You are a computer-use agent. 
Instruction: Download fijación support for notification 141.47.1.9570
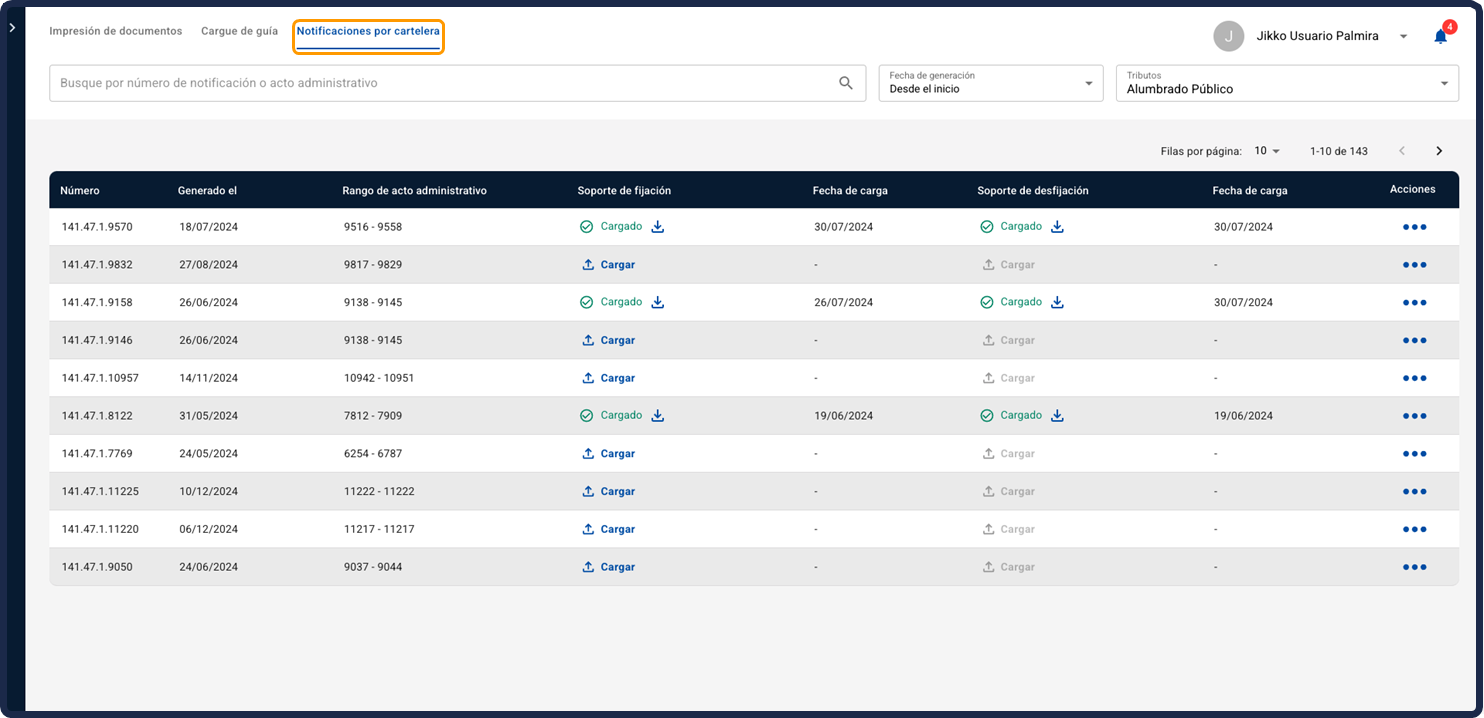coord(658,227)
